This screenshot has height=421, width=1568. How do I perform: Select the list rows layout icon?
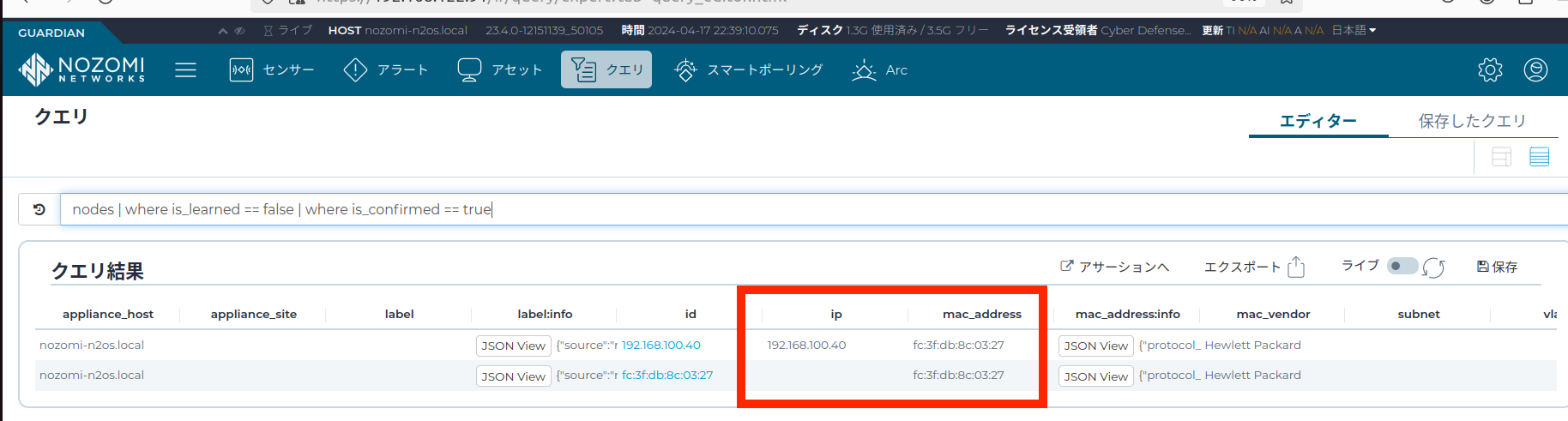click(1539, 157)
